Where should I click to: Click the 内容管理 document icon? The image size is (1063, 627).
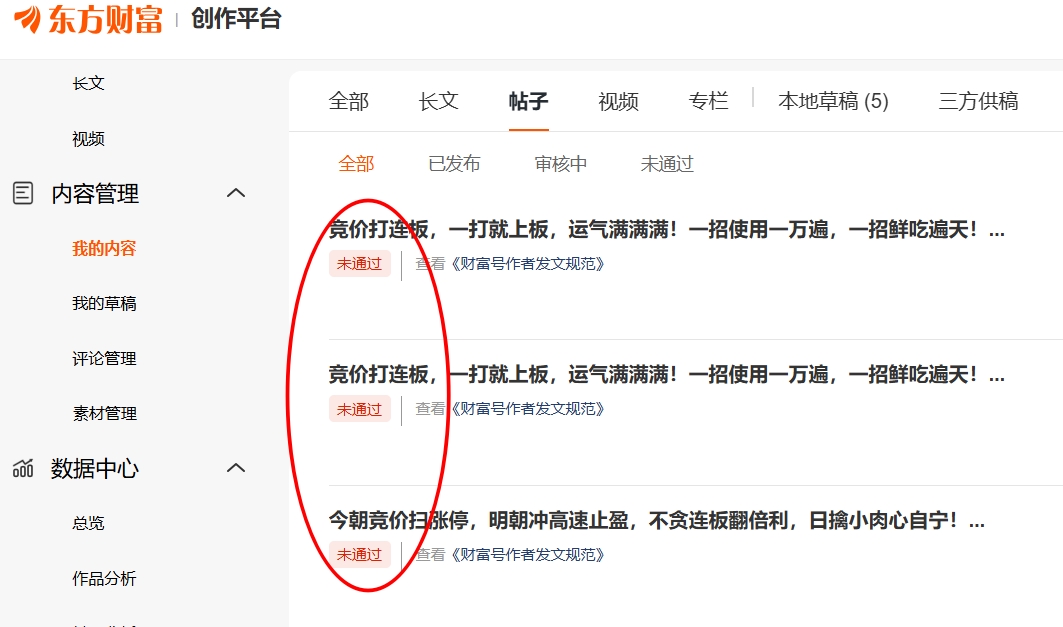pos(23,193)
